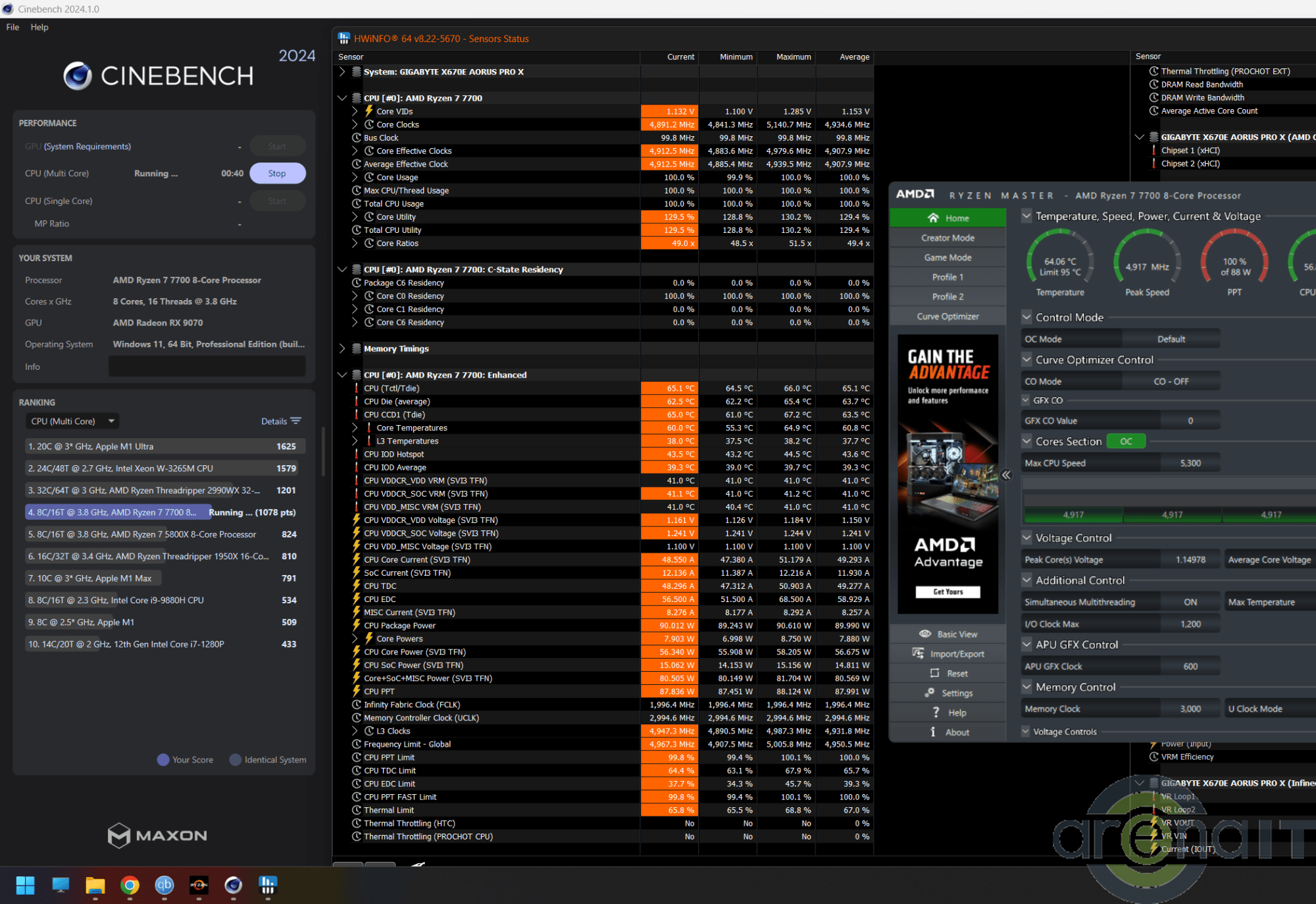The image size is (1316, 904).
Task: Click HWiNFO app icon in Sensors Status title
Action: pos(344,38)
